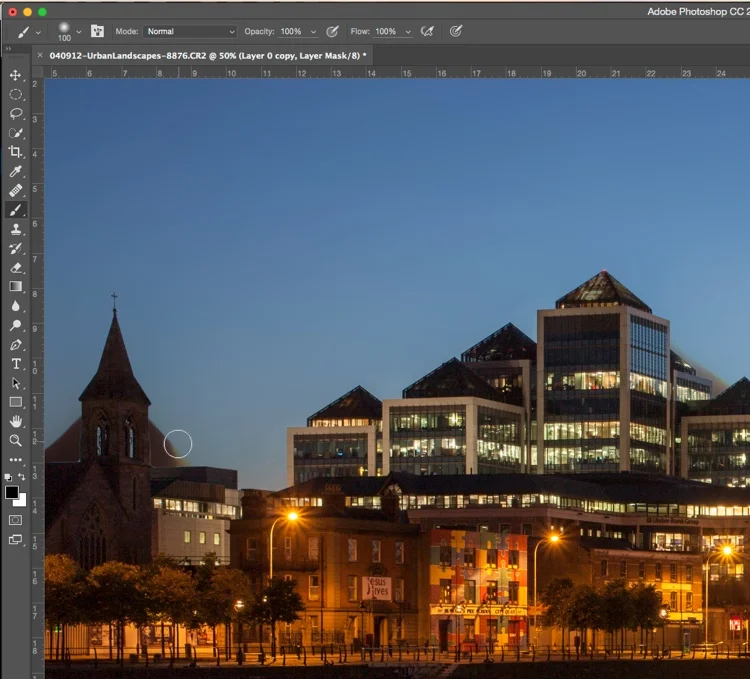Screen dimensions: 750x679
Task: Click the white background color swatch
Action: coord(21,501)
